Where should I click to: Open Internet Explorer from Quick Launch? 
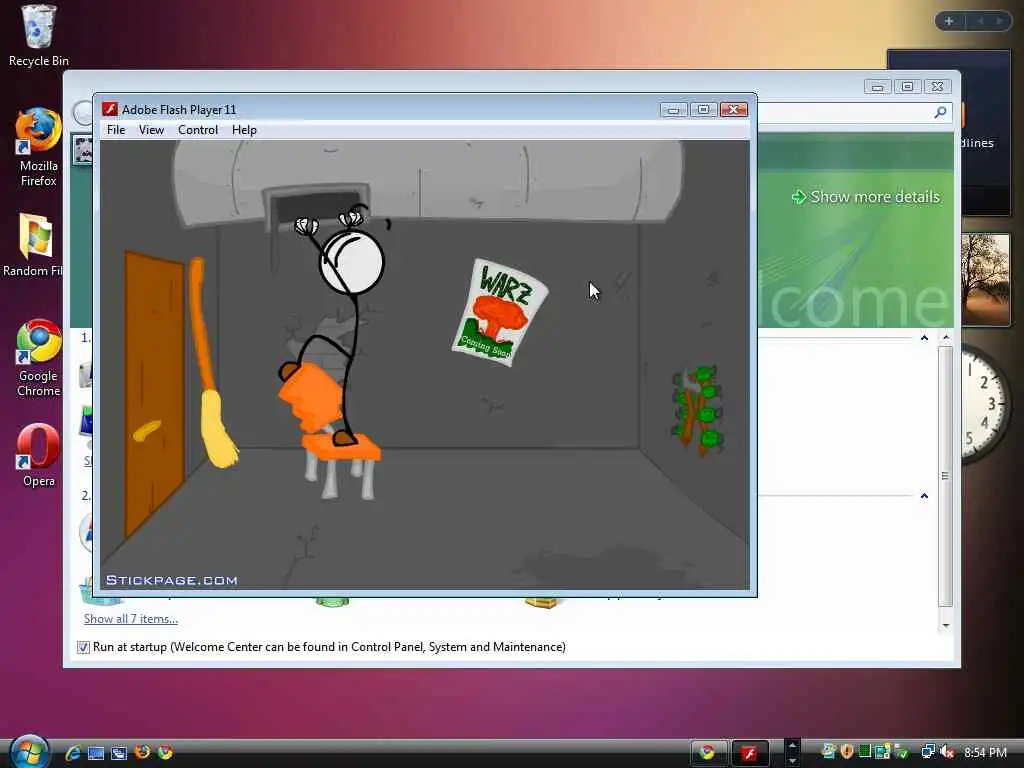click(72, 752)
